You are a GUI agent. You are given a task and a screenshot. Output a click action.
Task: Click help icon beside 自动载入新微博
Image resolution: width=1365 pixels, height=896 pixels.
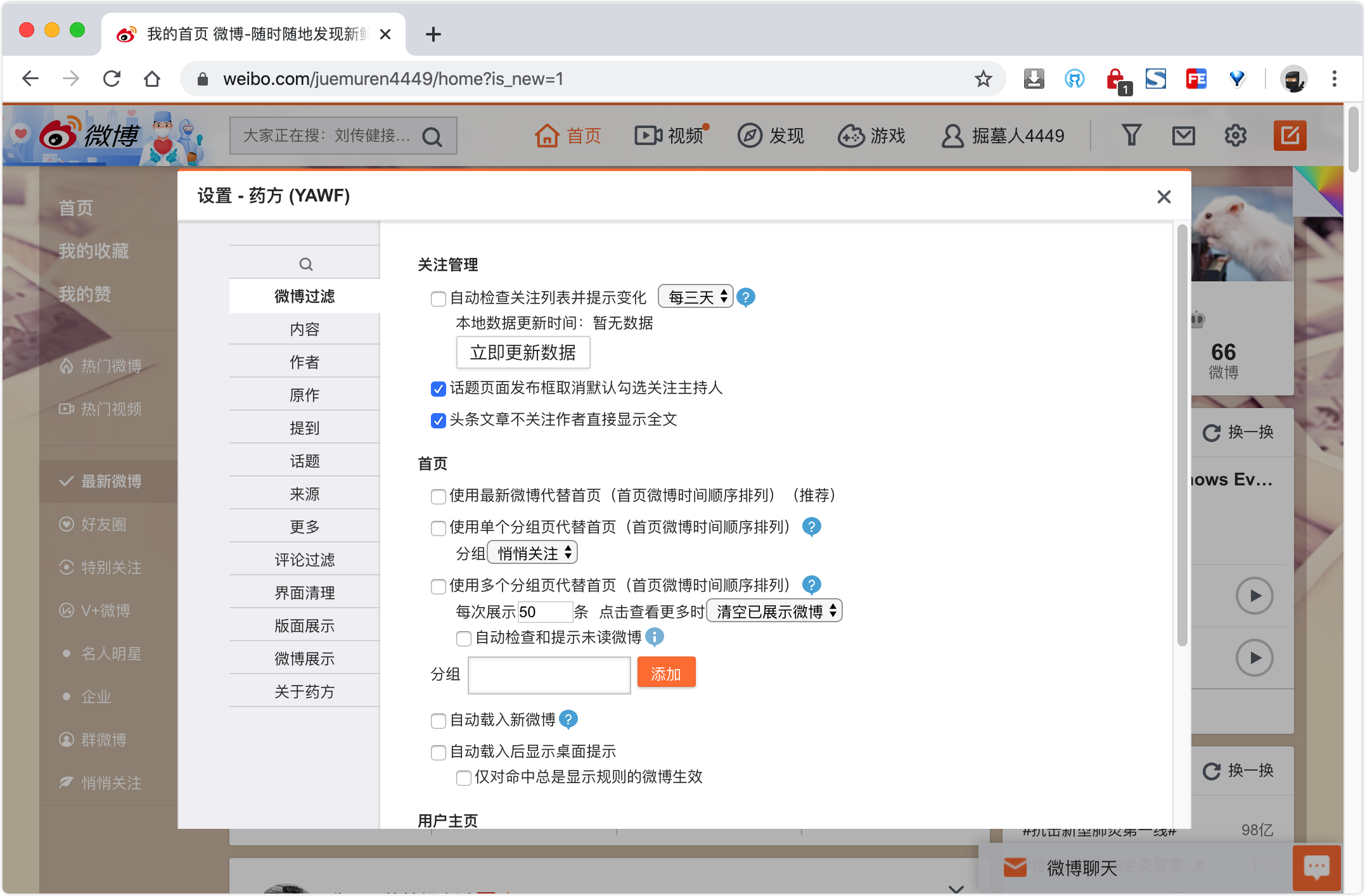[568, 719]
